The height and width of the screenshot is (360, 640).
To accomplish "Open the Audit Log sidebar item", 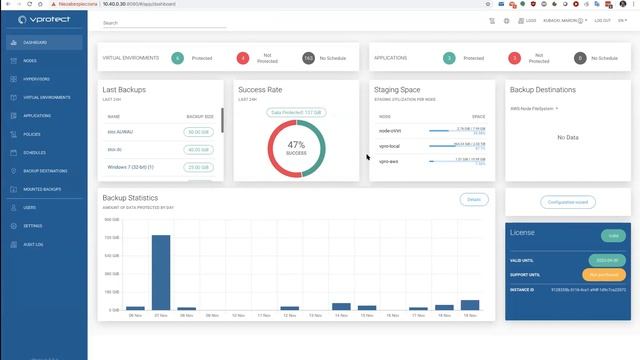I will click(44, 244).
